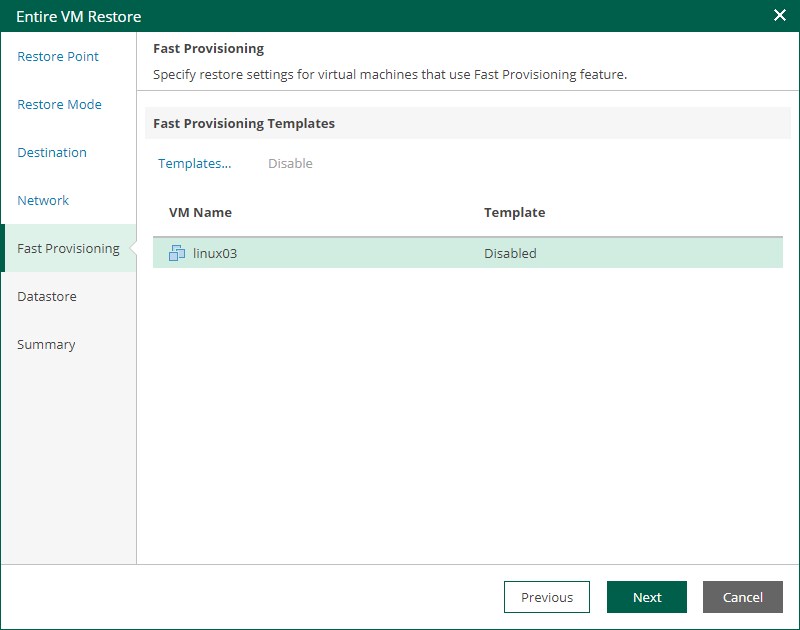Open the Summary step

click(x=46, y=344)
